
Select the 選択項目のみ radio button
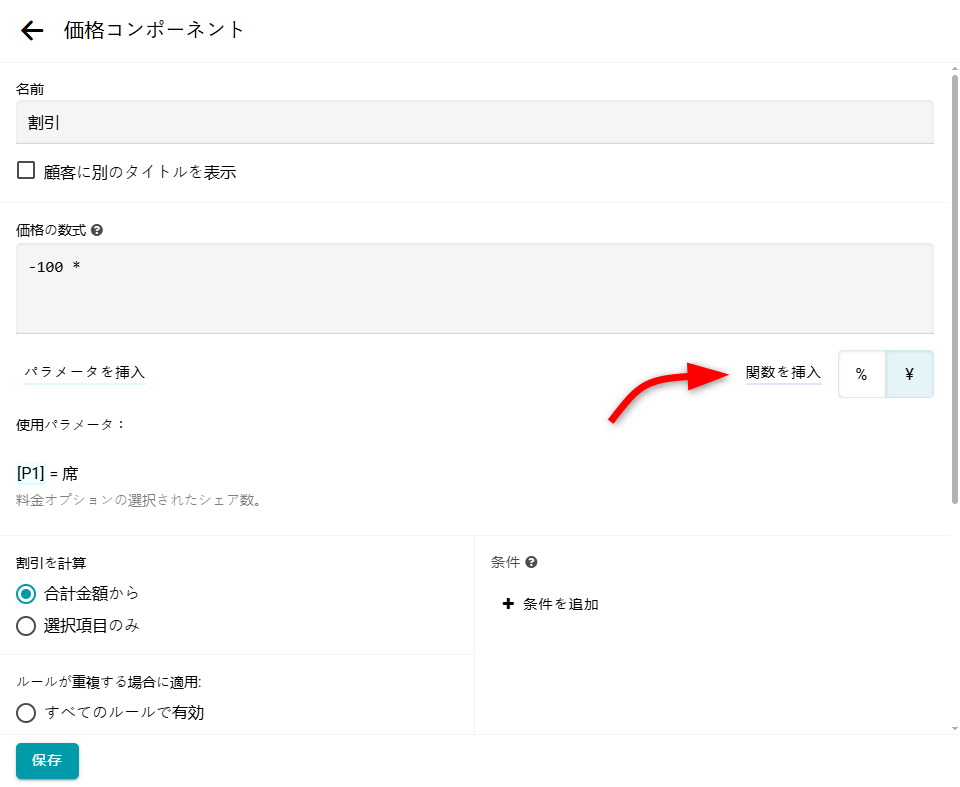coord(26,626)
